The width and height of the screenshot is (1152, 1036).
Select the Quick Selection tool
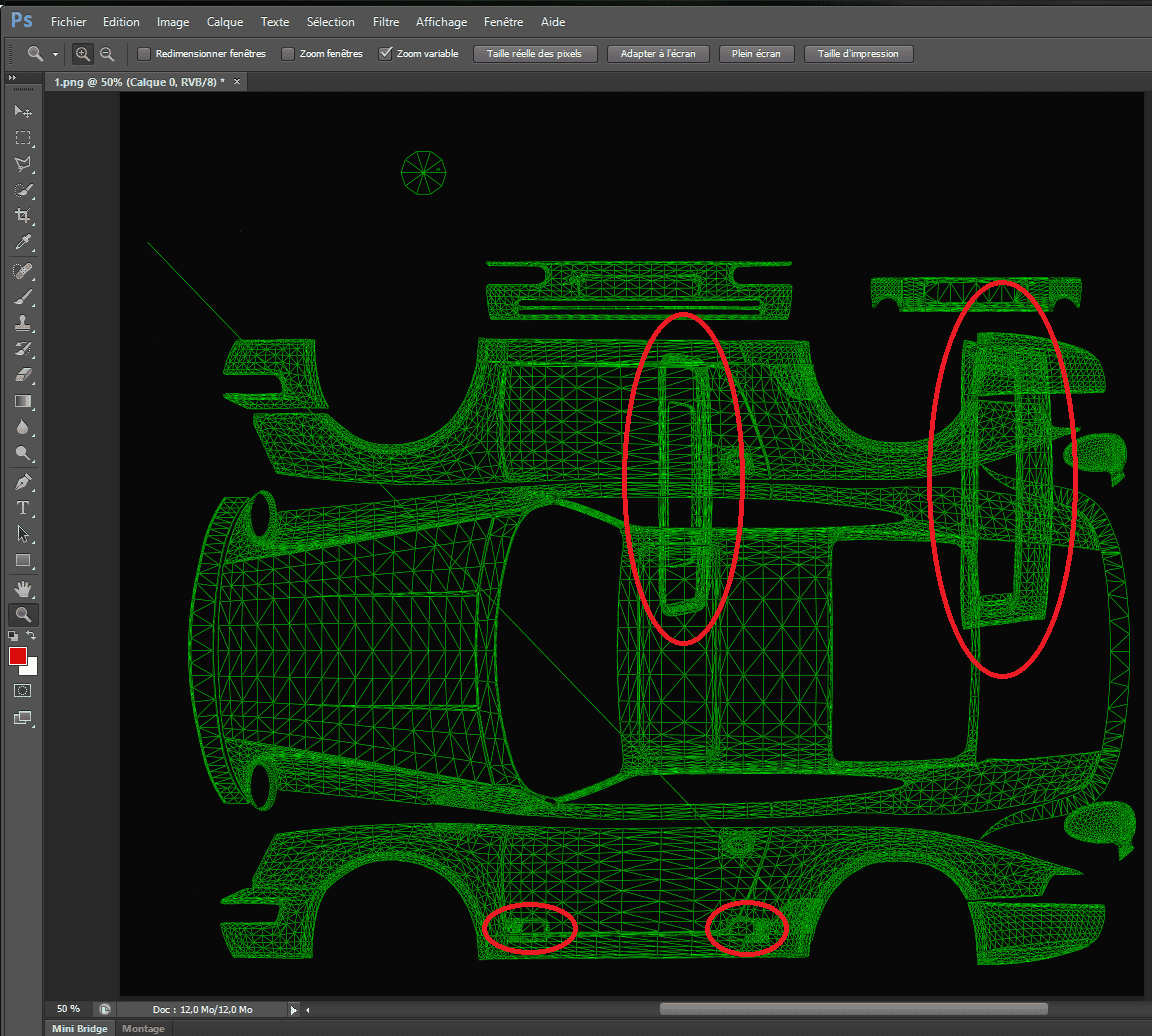23,190
